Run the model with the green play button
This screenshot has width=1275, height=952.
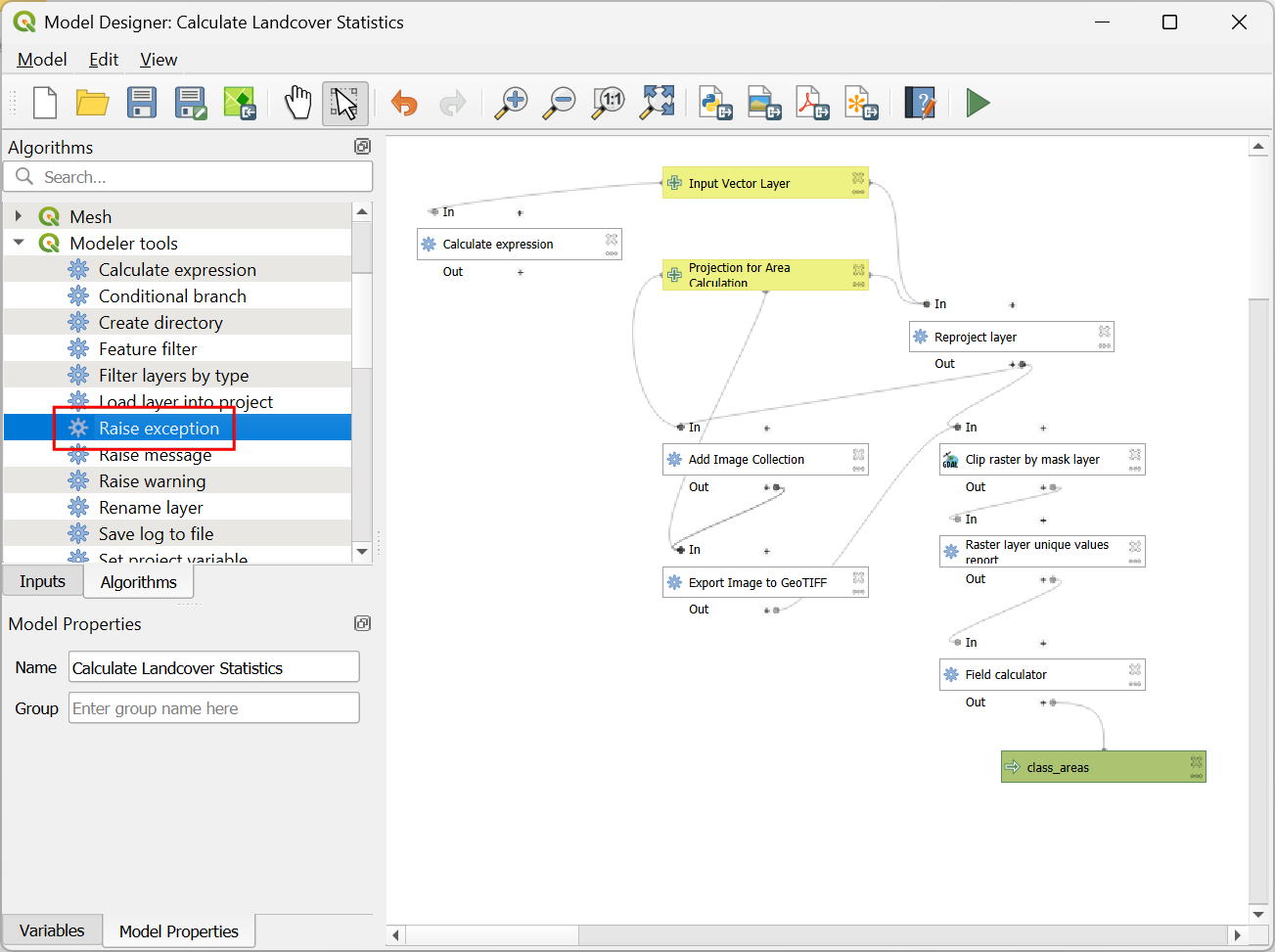pos(978,103)
